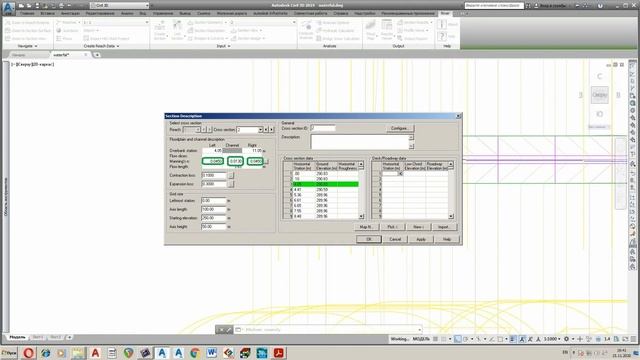Image resolution: width=640 pixels, height=360 pixels.
Task: Expand the Navigate ribbon panel
Action: pos(27,46)
